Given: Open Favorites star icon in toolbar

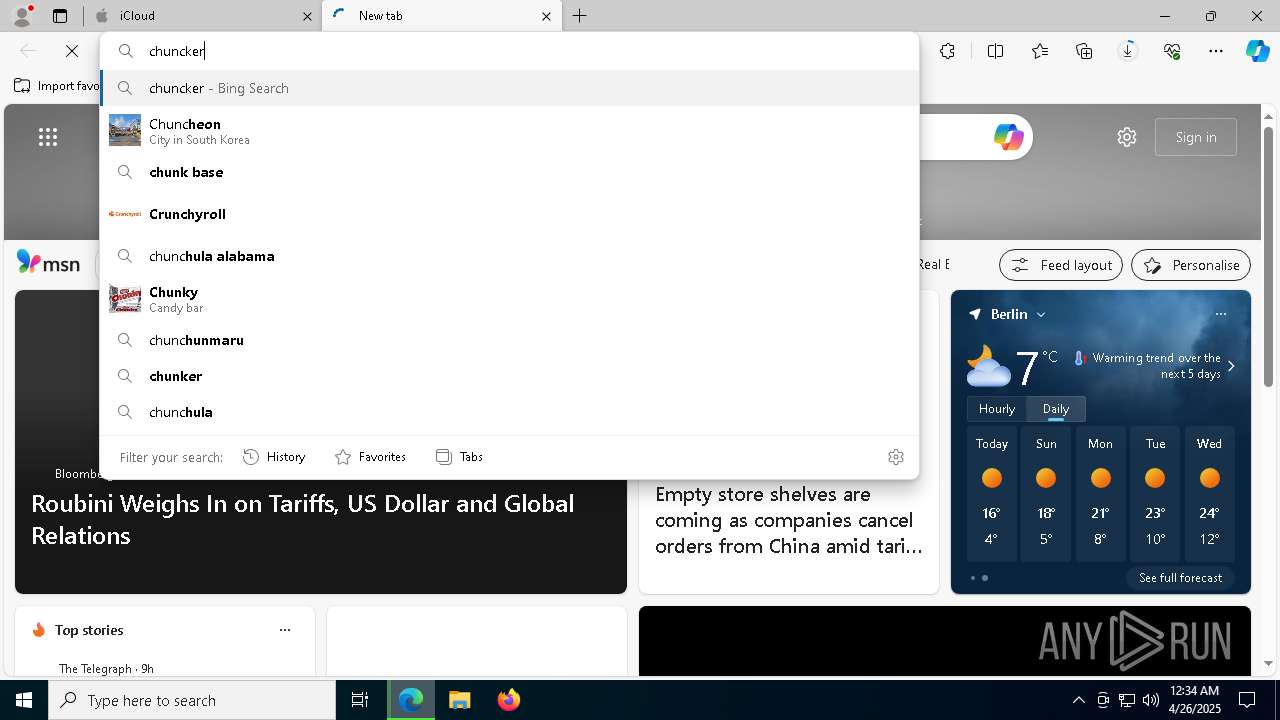Looking at the screenshot, I should 1040,51.
